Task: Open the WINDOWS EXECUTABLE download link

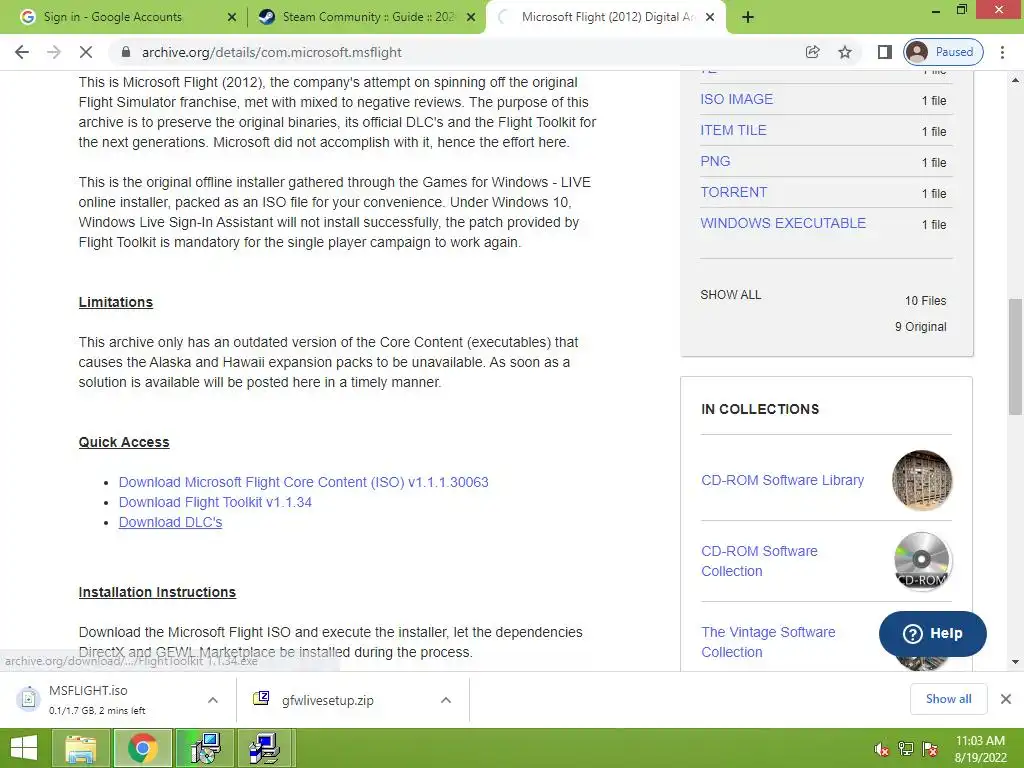Action: 783,223
